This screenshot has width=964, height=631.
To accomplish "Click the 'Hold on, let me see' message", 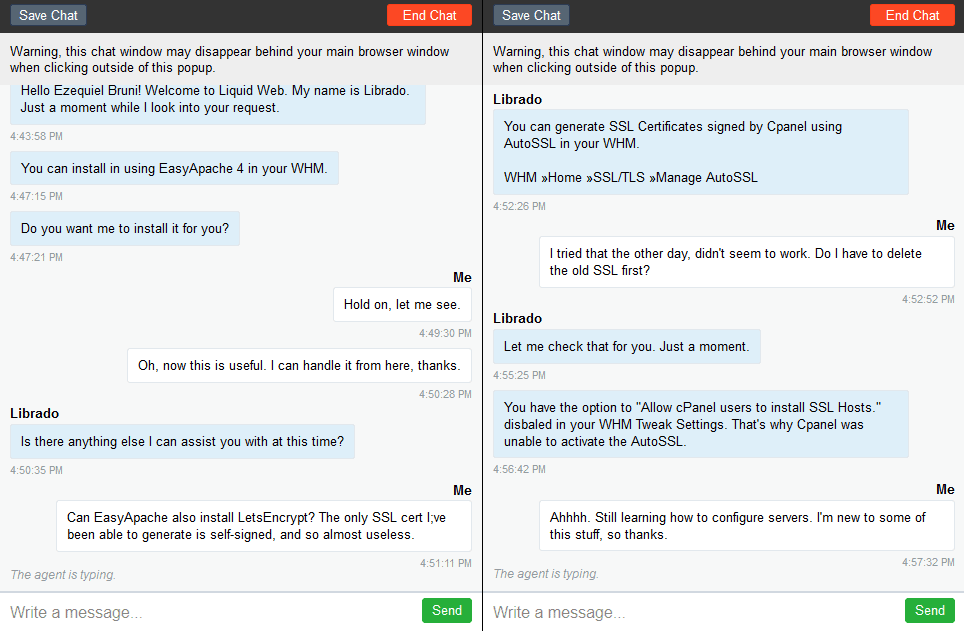I will 402,304.
